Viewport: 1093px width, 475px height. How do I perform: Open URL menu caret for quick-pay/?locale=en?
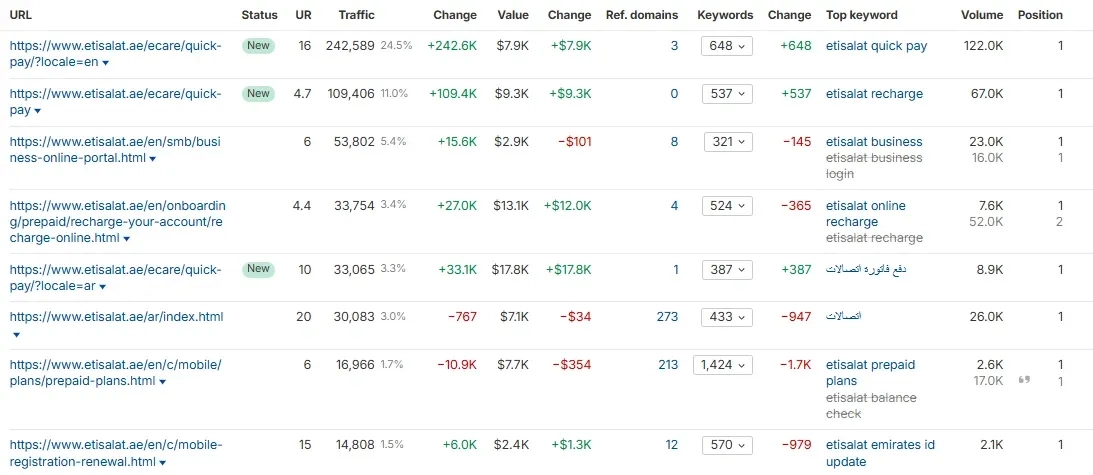[105, 63]
